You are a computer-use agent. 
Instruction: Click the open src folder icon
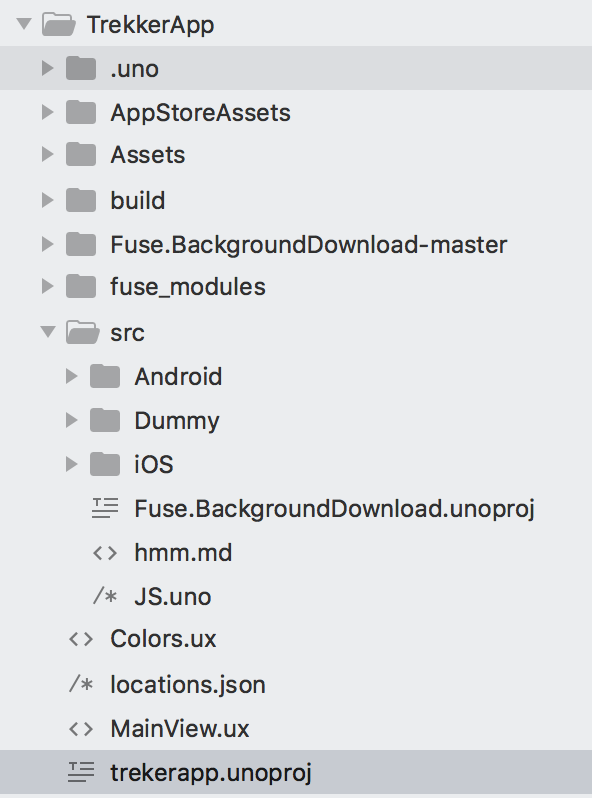tap(82, 332)
